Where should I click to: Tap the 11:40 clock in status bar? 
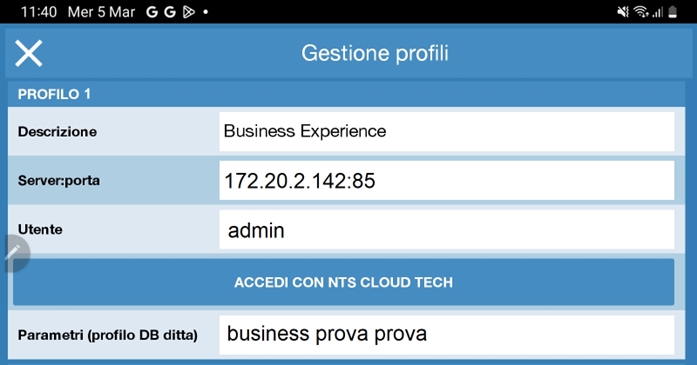click(39, 12)
